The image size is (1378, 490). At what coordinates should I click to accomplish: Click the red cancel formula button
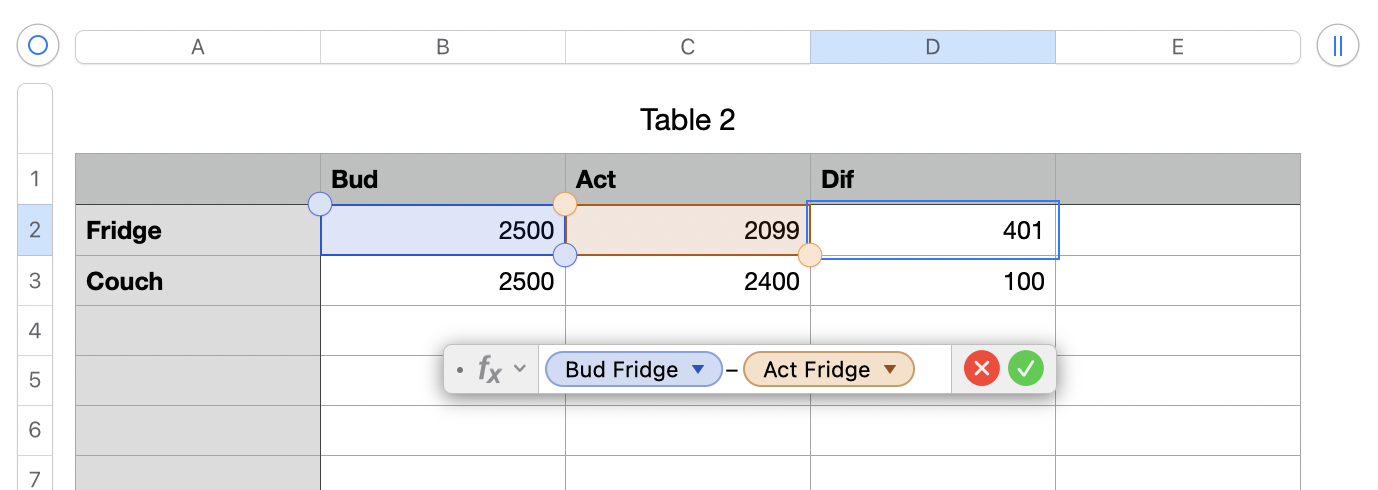pyautogui.click(x=981, y=369)
